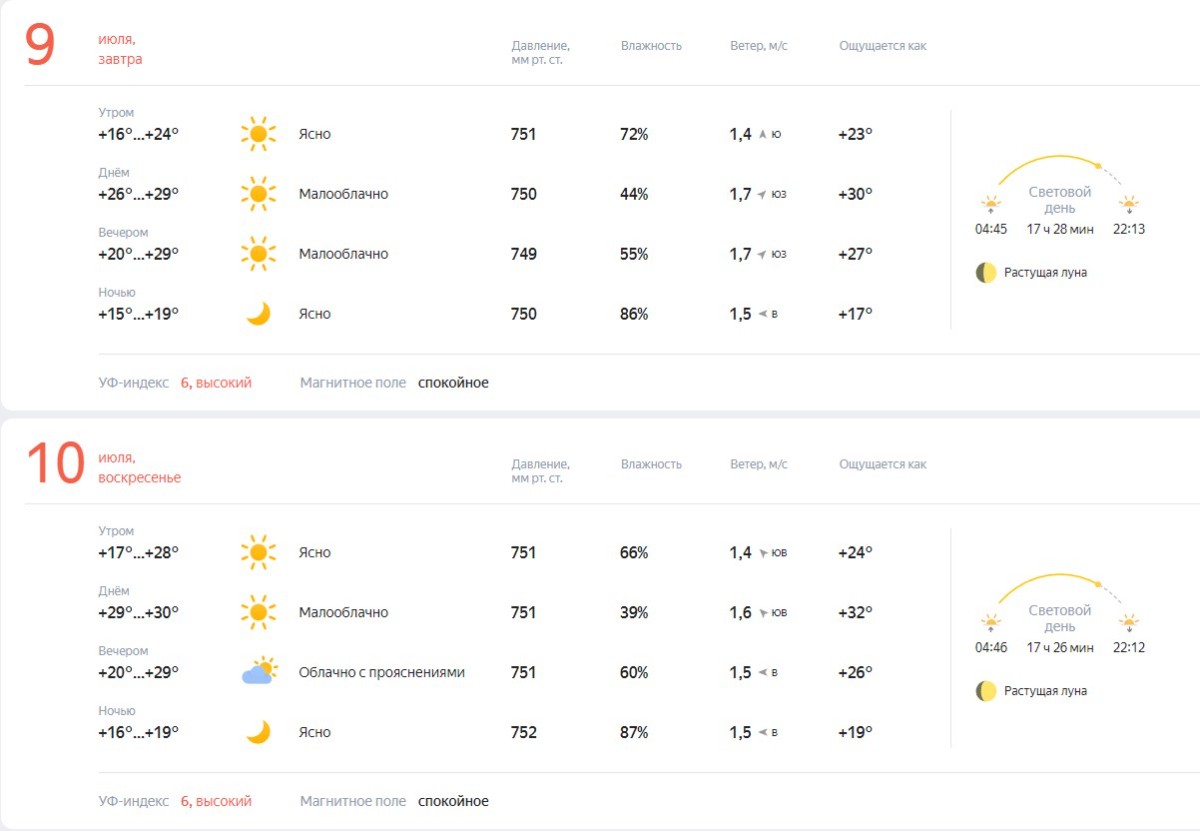Click magnetic field 'спокойное' for July 10

453,801
